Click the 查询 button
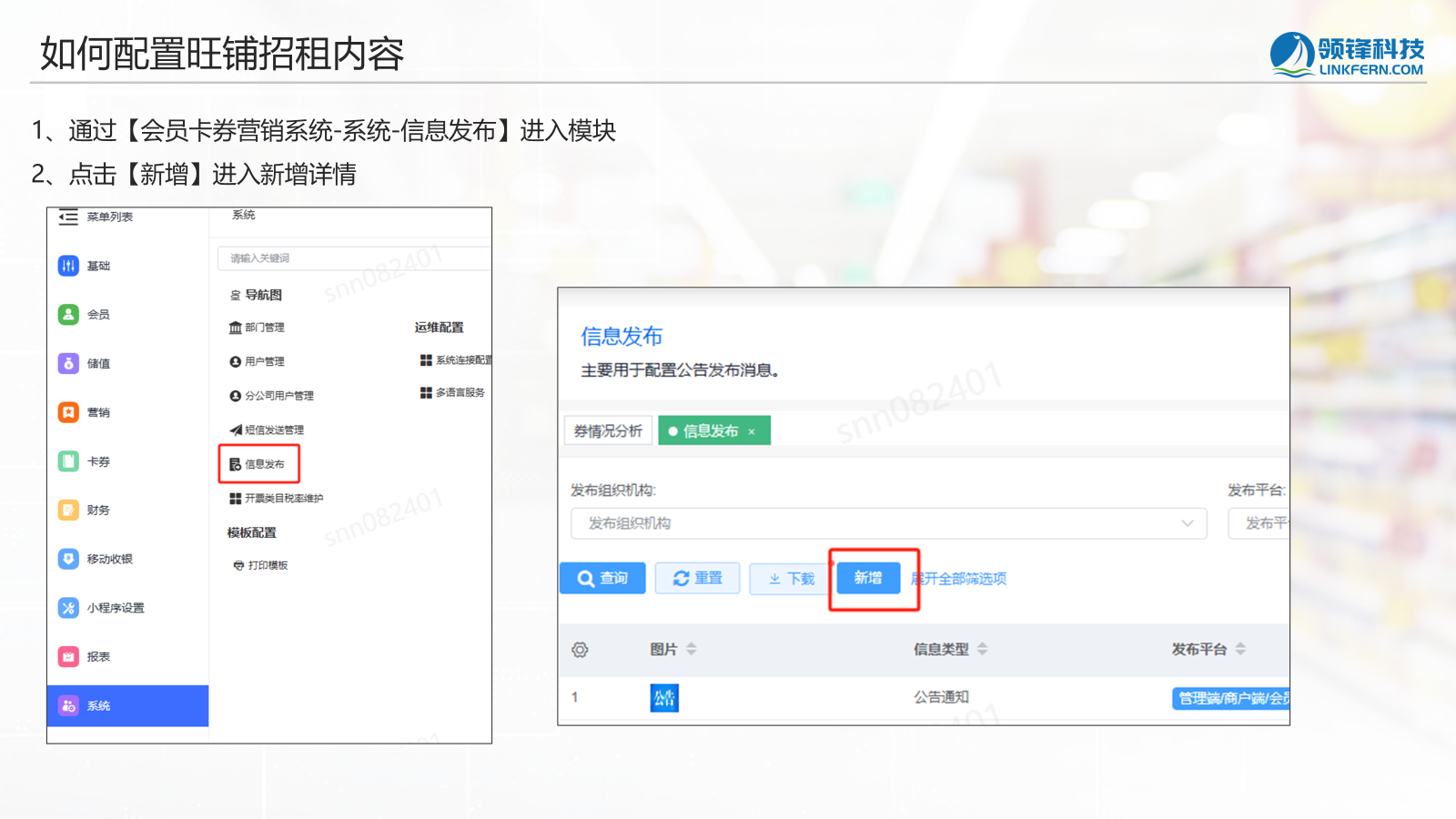 click(602, 578)
